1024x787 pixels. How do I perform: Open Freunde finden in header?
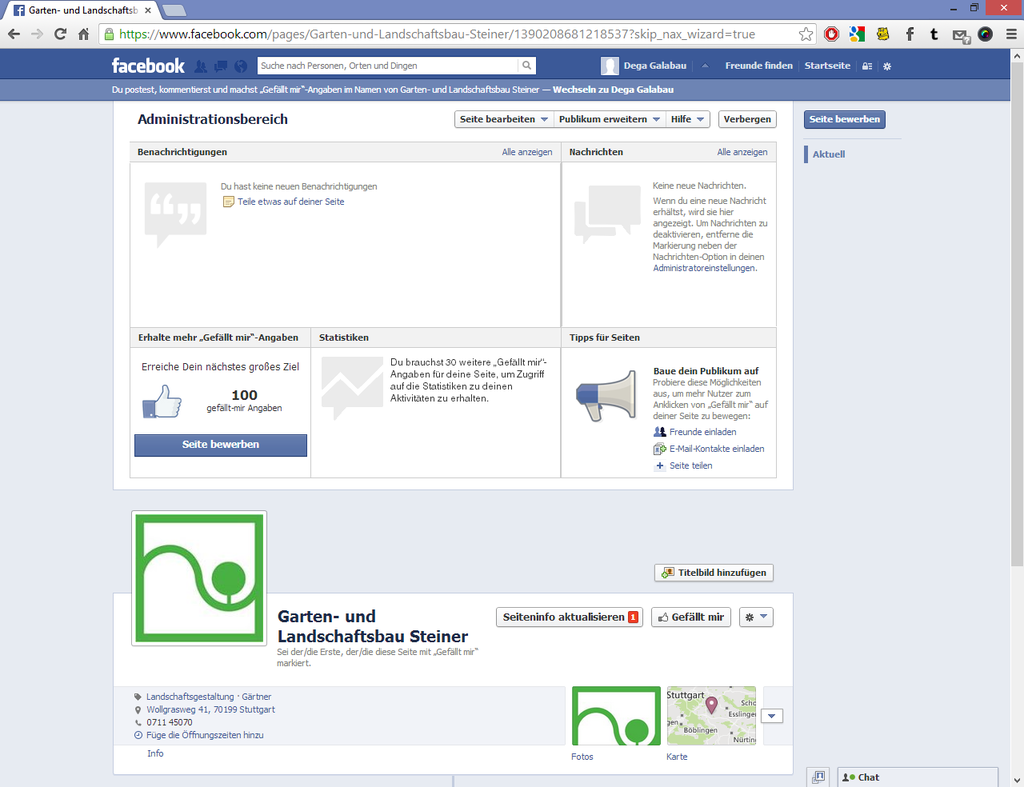[759, 66]
